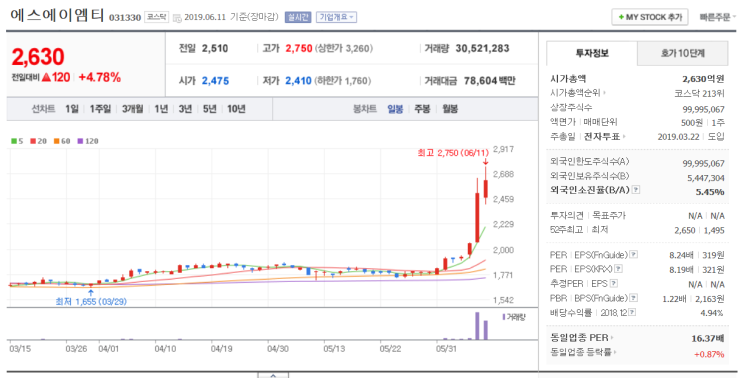Click the 시가총액 value 2,630억원
Screen dimensions: 743x378
click(703, 79)
